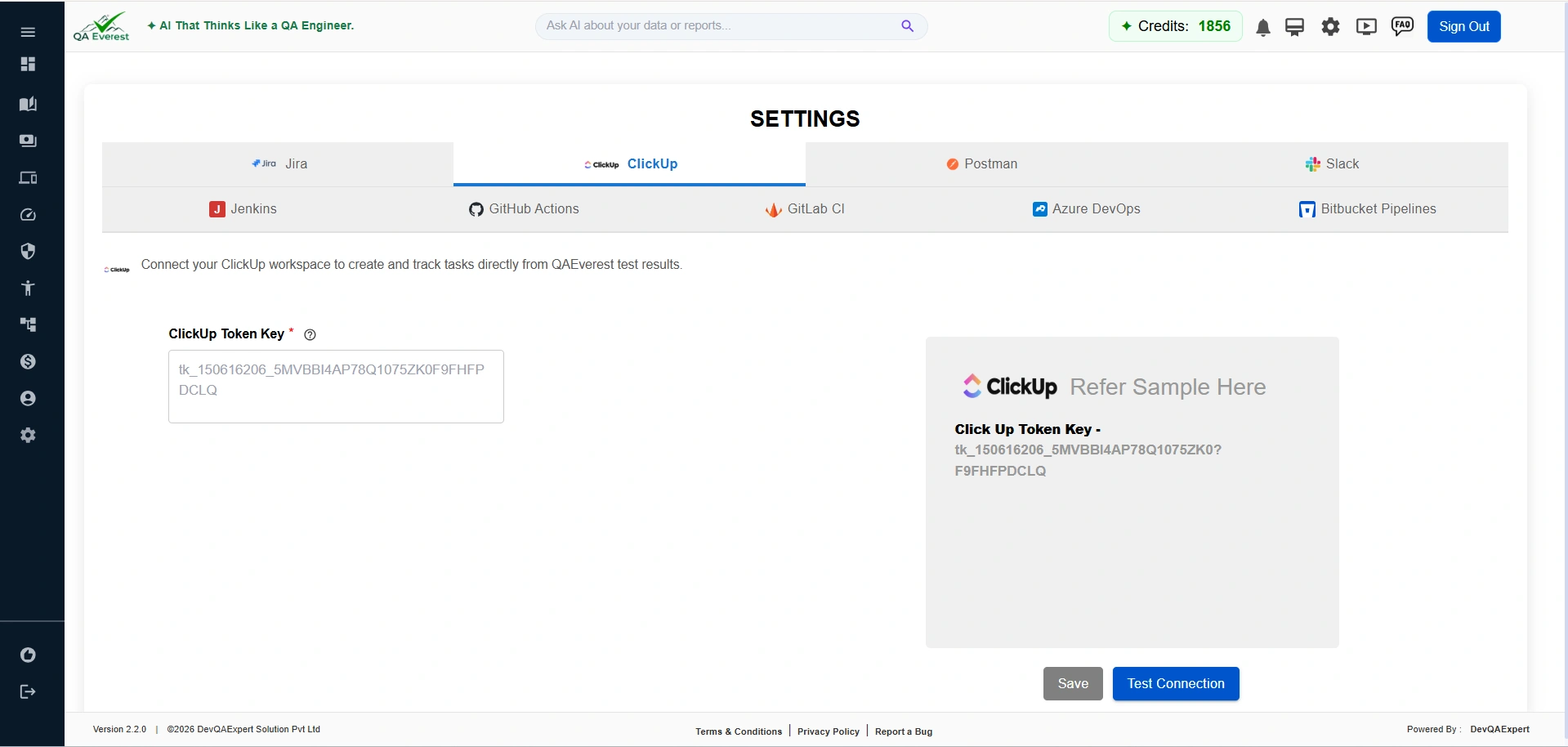Click the ClickUp Token Key help icon
Image resolution: width=1568 pixels, height=747 pixels.
[310, 334]
